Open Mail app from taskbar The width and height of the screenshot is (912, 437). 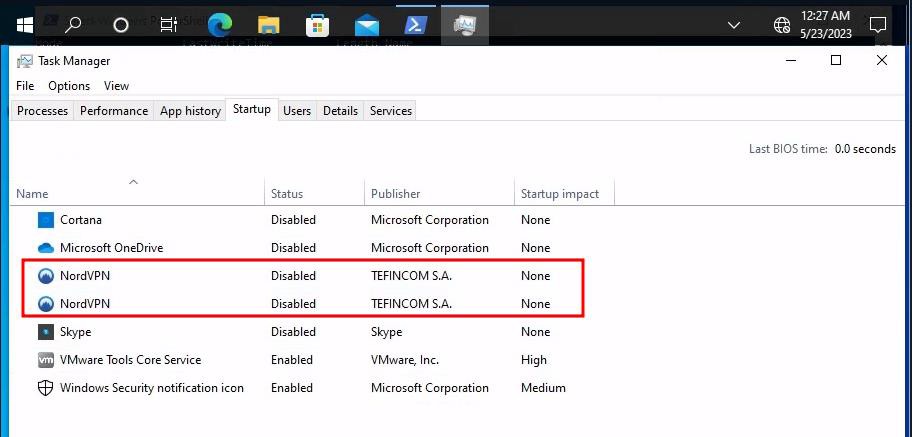[x=367, y=26]
